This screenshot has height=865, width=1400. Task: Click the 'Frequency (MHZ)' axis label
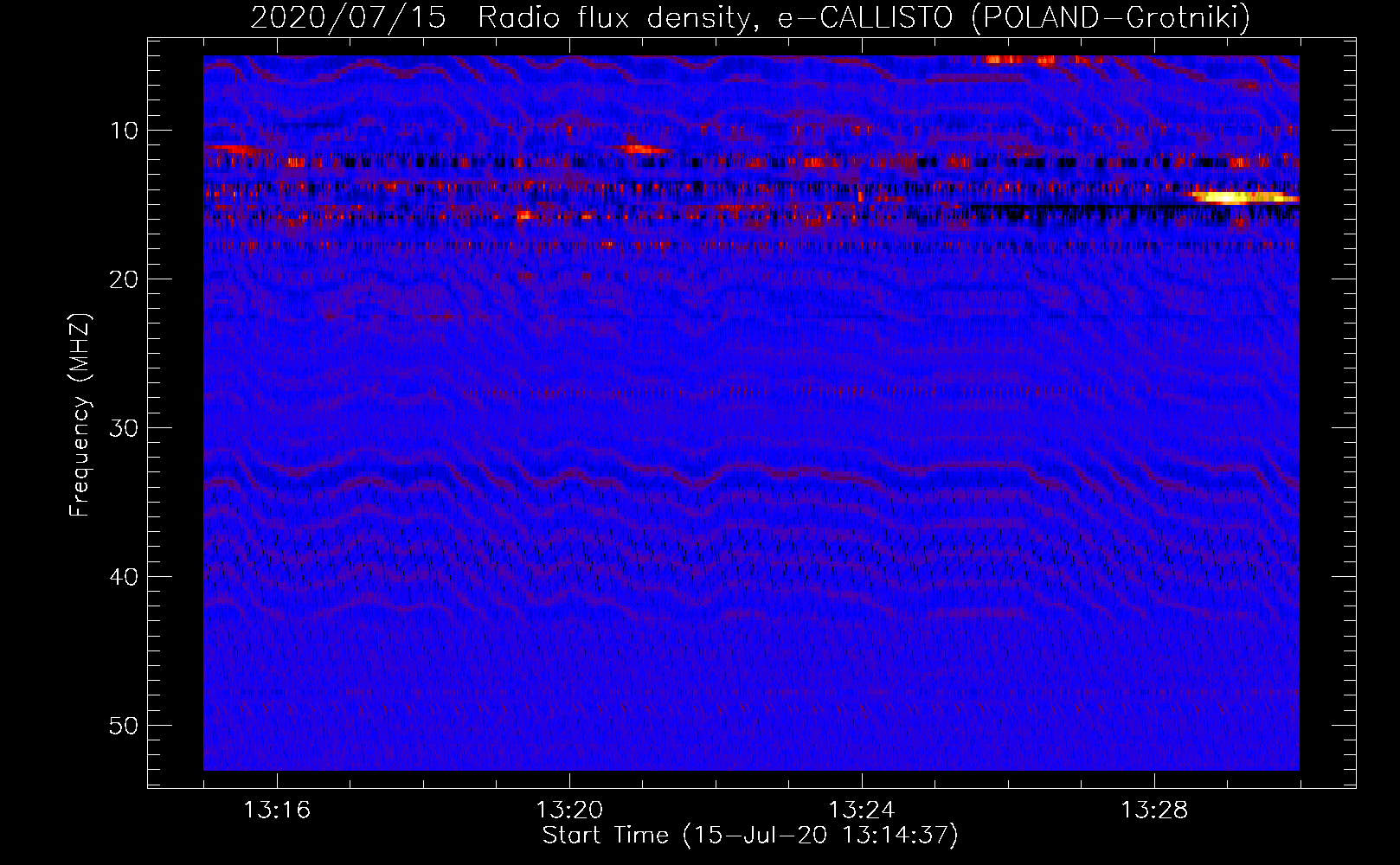click(79, 416)
